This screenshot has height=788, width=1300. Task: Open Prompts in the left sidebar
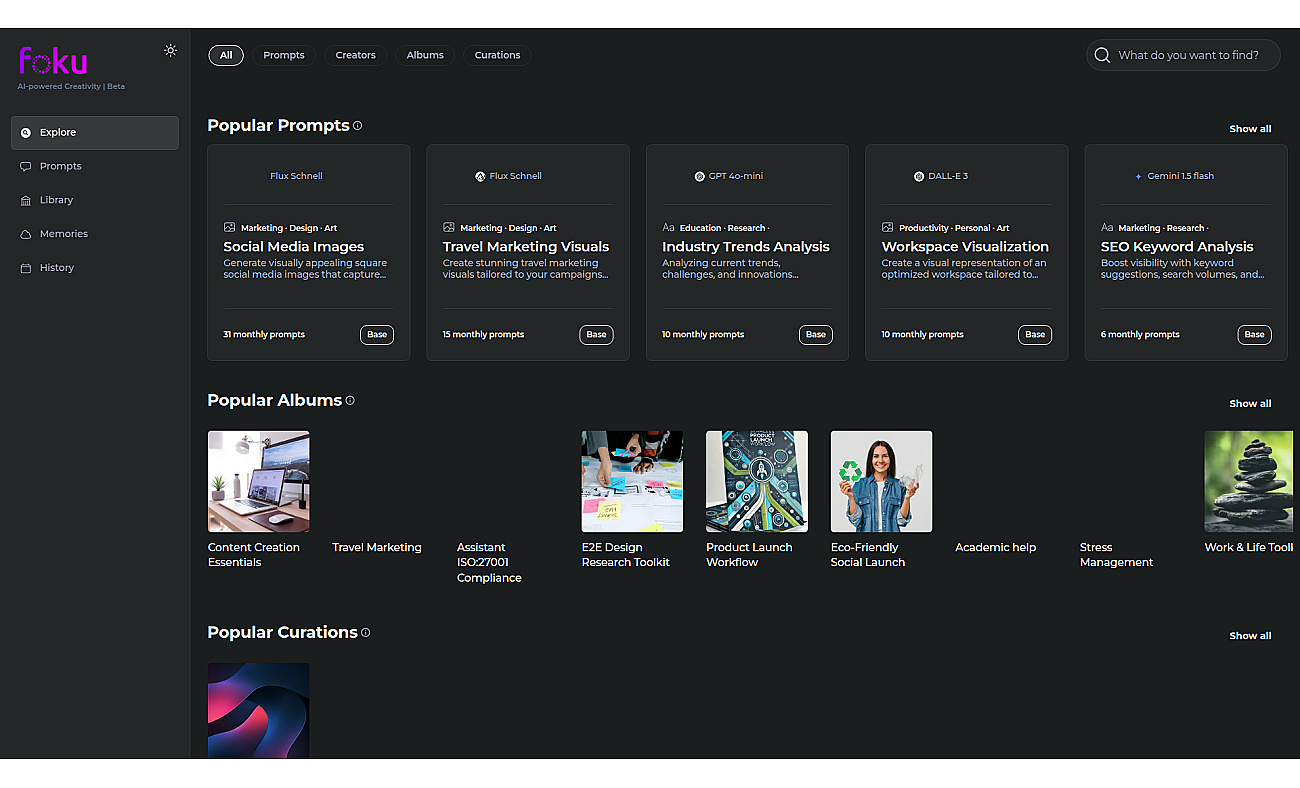tap(95, 167)
